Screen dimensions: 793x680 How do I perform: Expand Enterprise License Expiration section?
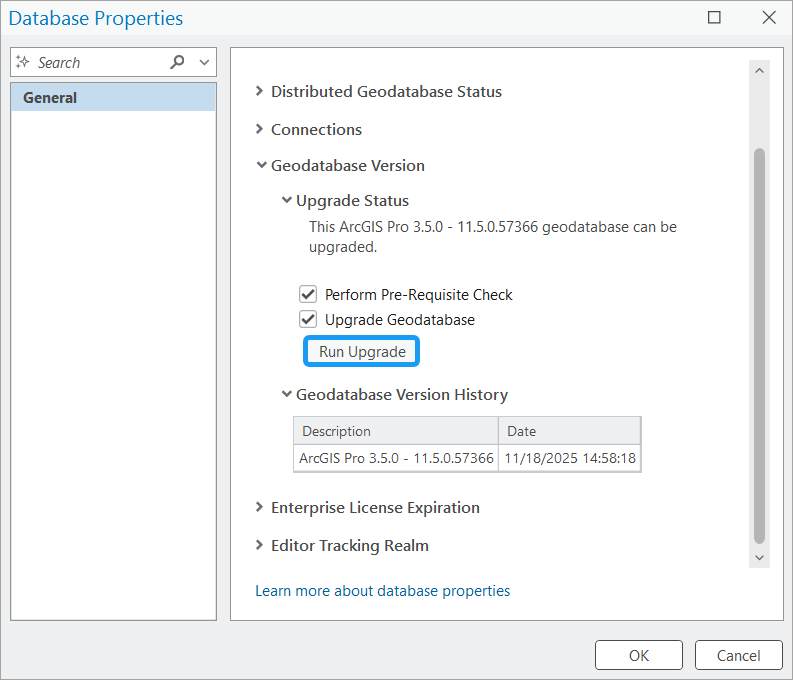259,507
